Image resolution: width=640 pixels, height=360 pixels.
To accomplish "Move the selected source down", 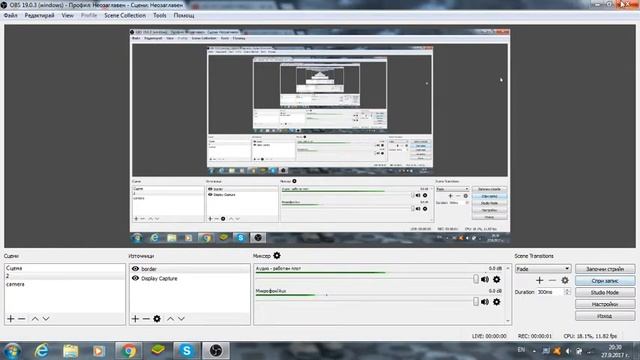I will point(181,318).
